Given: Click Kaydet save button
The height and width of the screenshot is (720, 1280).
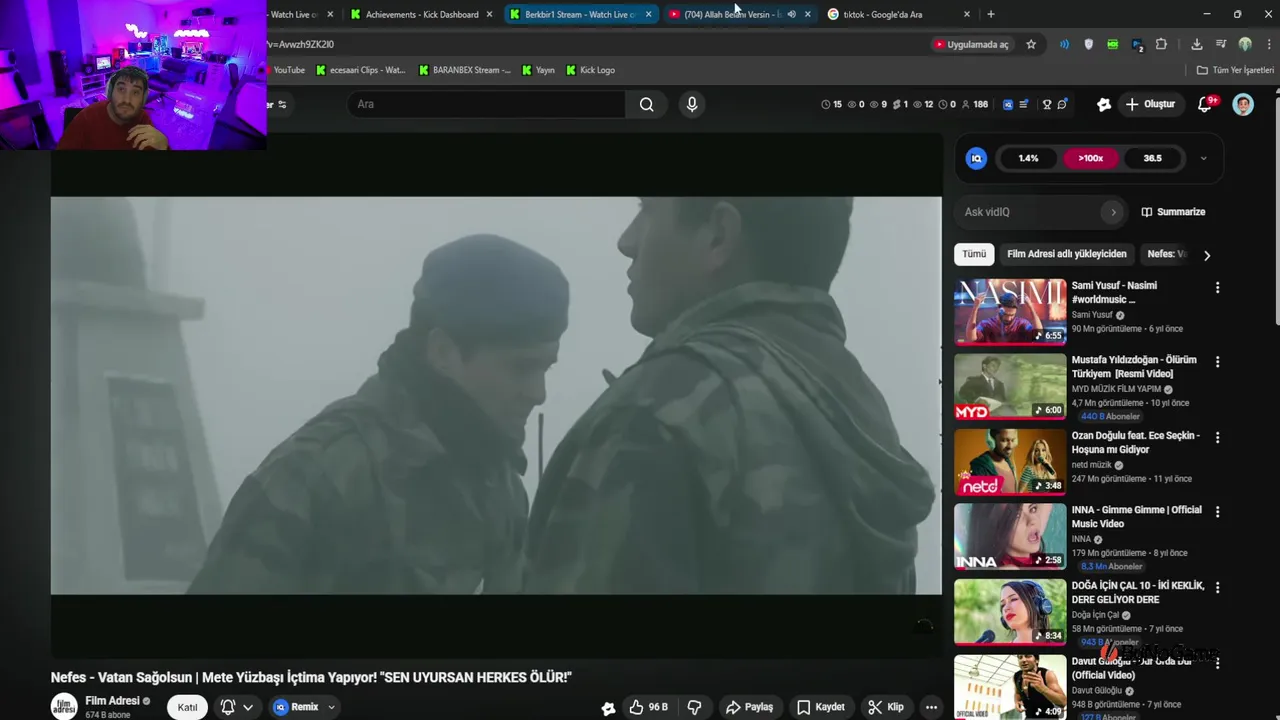Looking at the screenshot, I should click(x=820, y=707).
